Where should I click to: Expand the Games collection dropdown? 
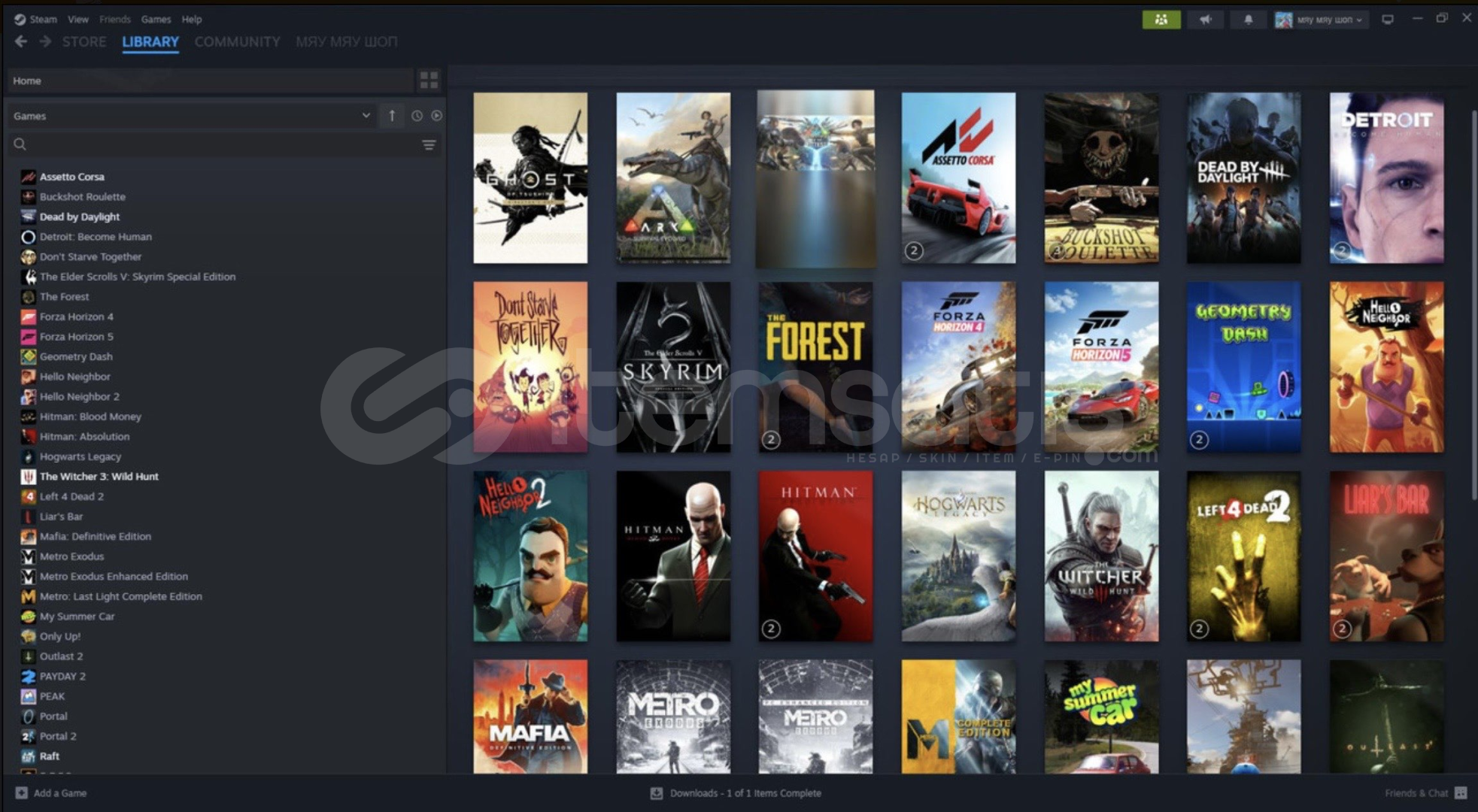[x=366, y=116]
